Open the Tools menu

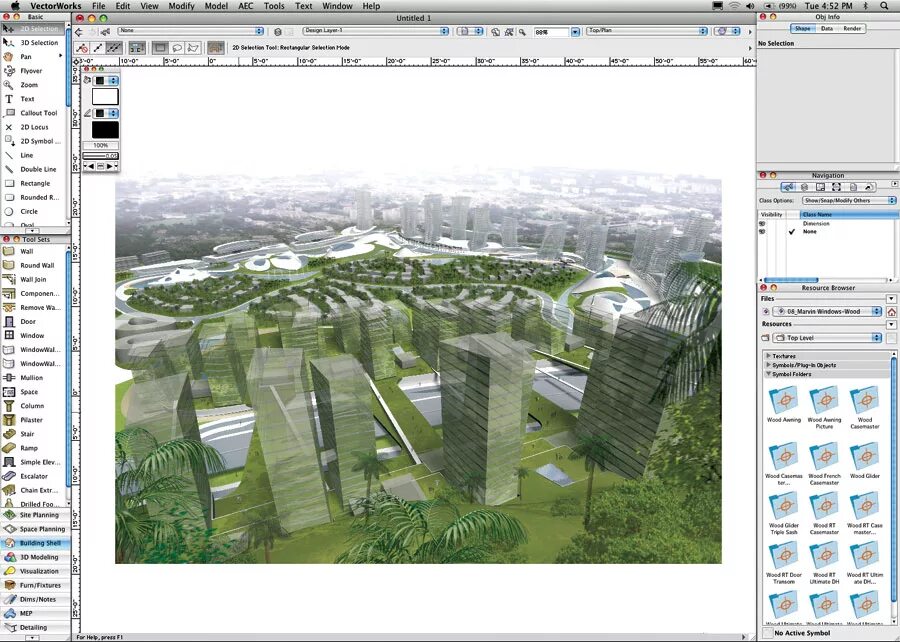(x=274, y=6)
